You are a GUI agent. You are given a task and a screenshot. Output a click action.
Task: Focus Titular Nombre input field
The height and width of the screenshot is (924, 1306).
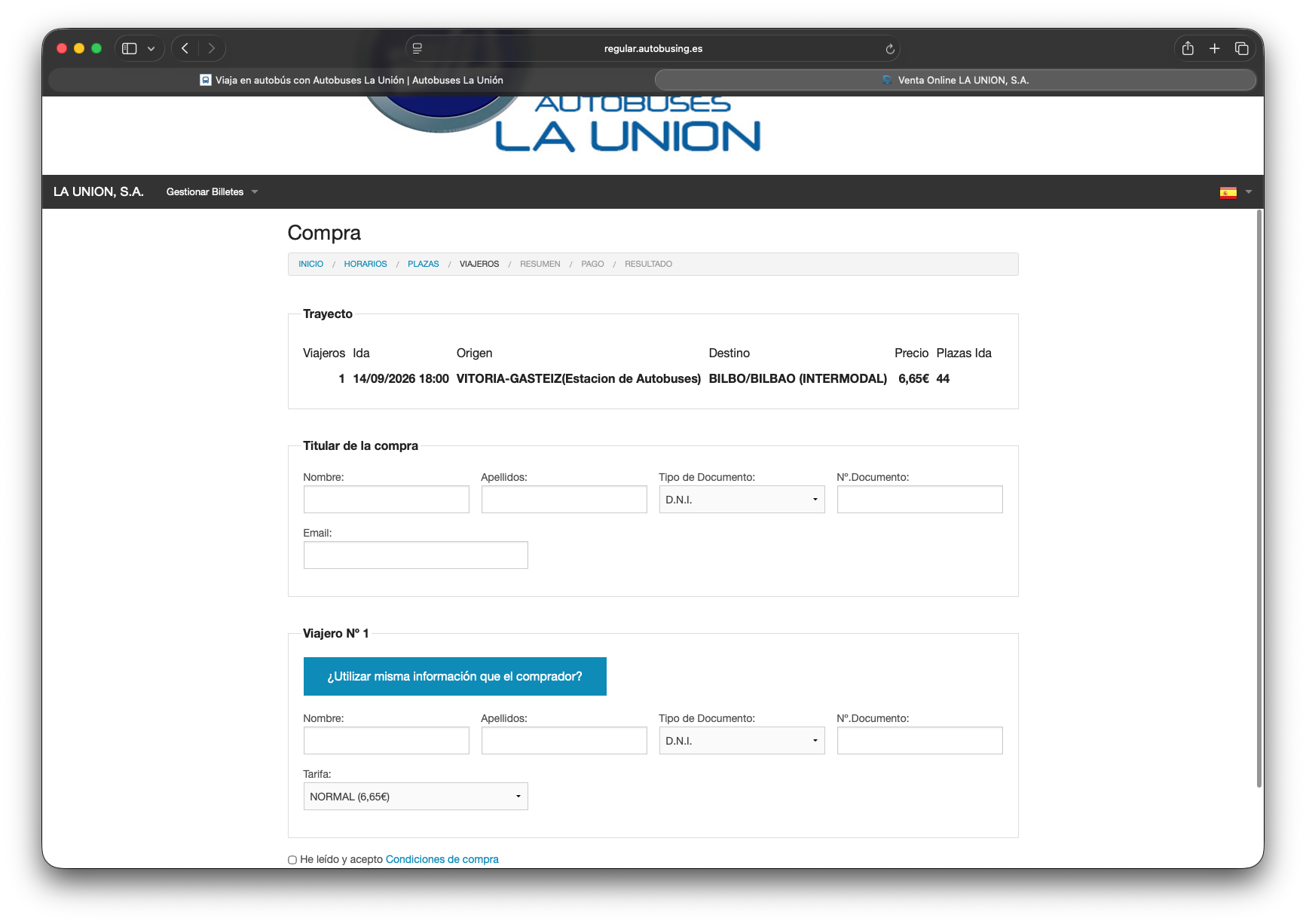click(x=386, y=499)
